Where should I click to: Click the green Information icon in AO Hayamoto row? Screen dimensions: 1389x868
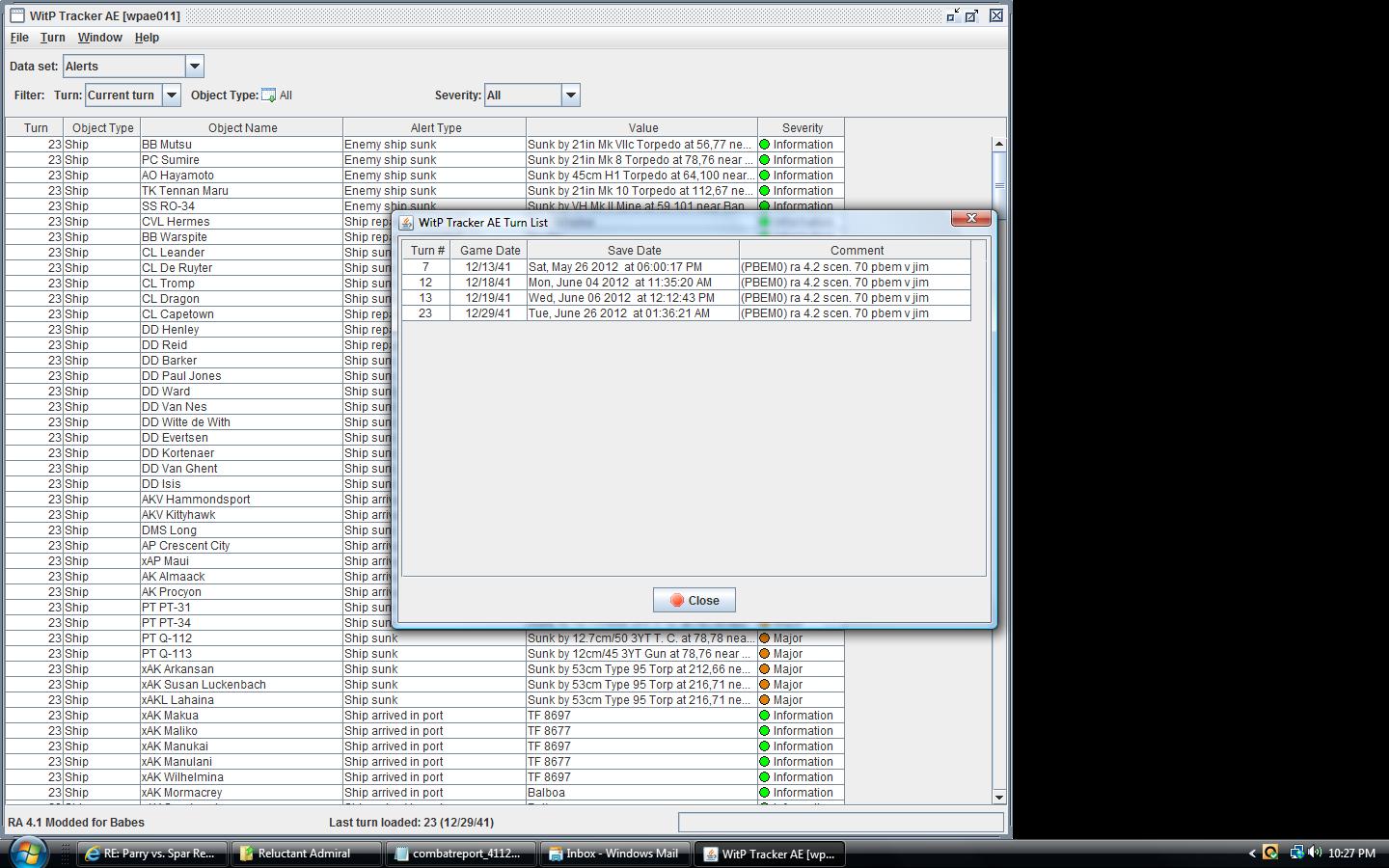click(765, 176)
